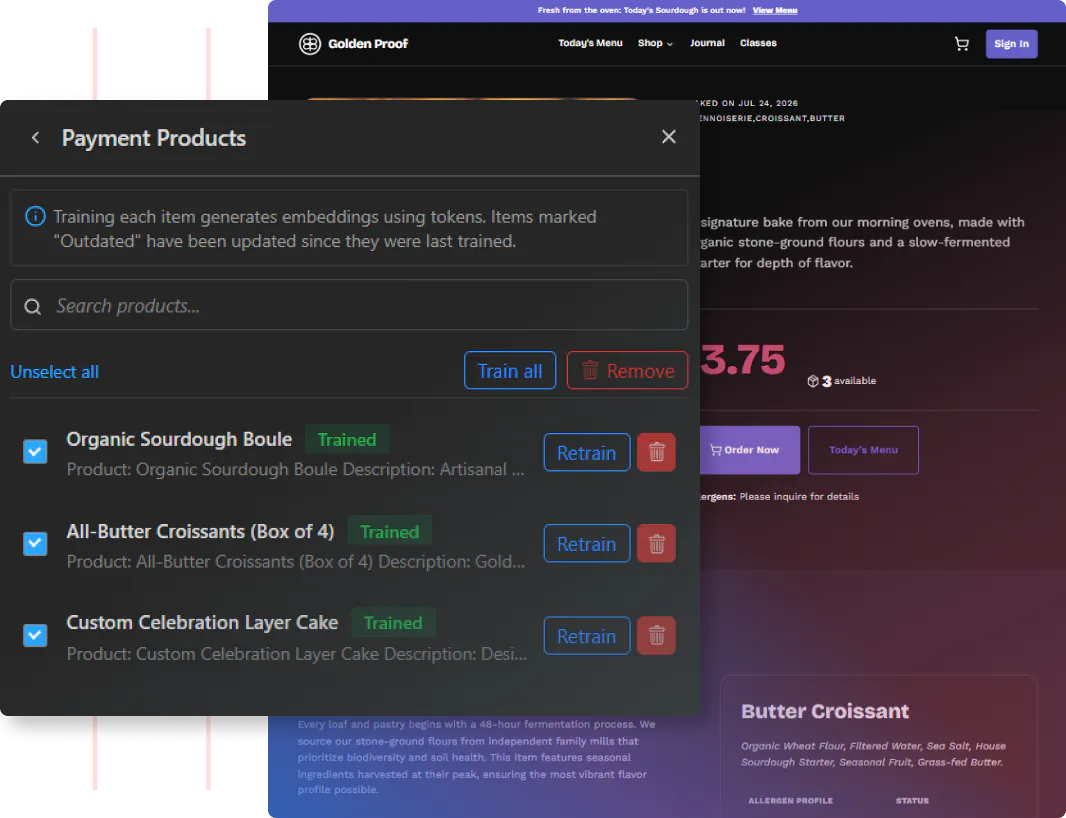This screenshot has height=818, width=1066.
Task: Uncheck Custom Celebration Layer Cake
Action: click(35, 635)
